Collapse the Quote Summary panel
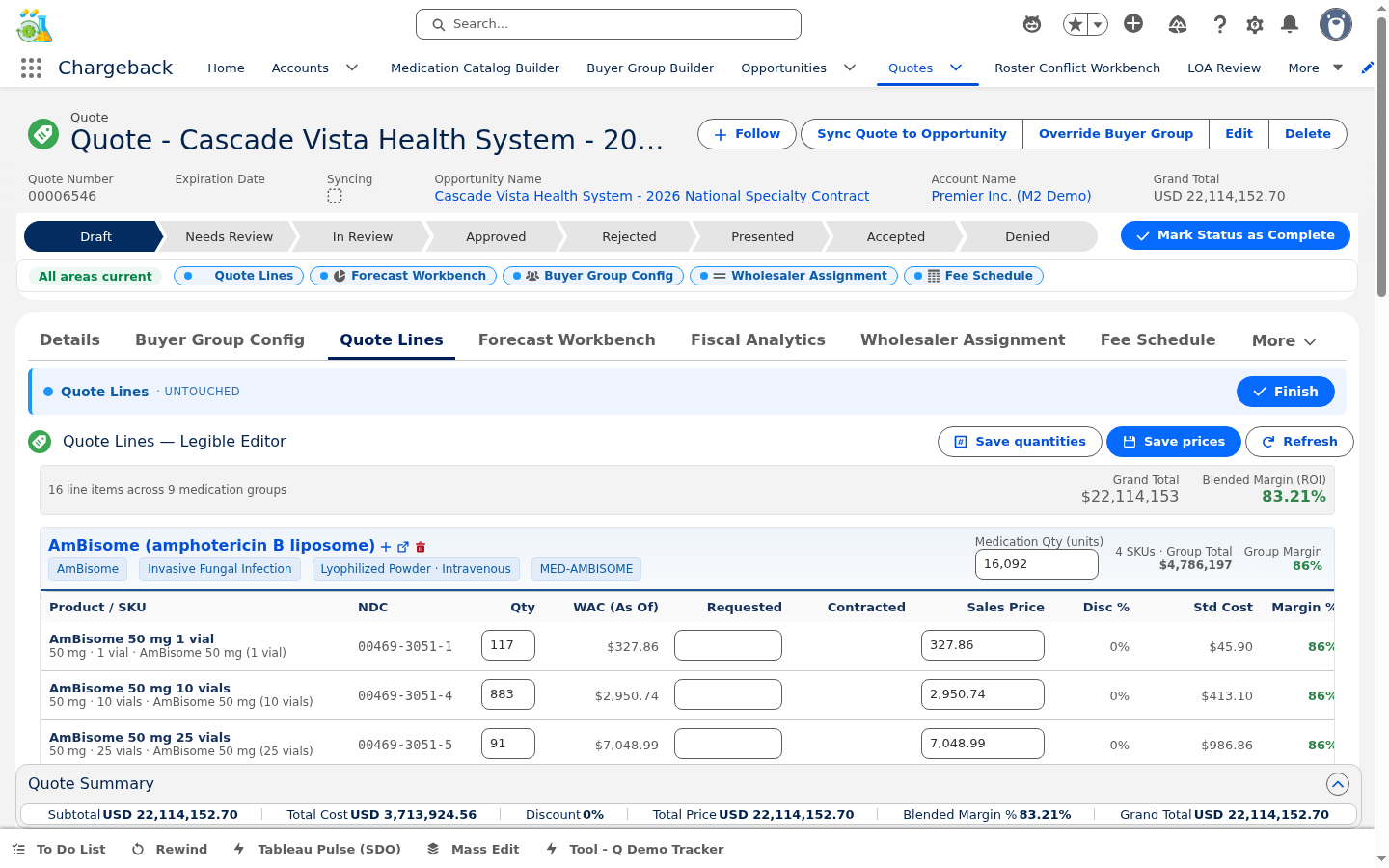The width and height of the screenshot is (1389, 868). pos(1337,784)
